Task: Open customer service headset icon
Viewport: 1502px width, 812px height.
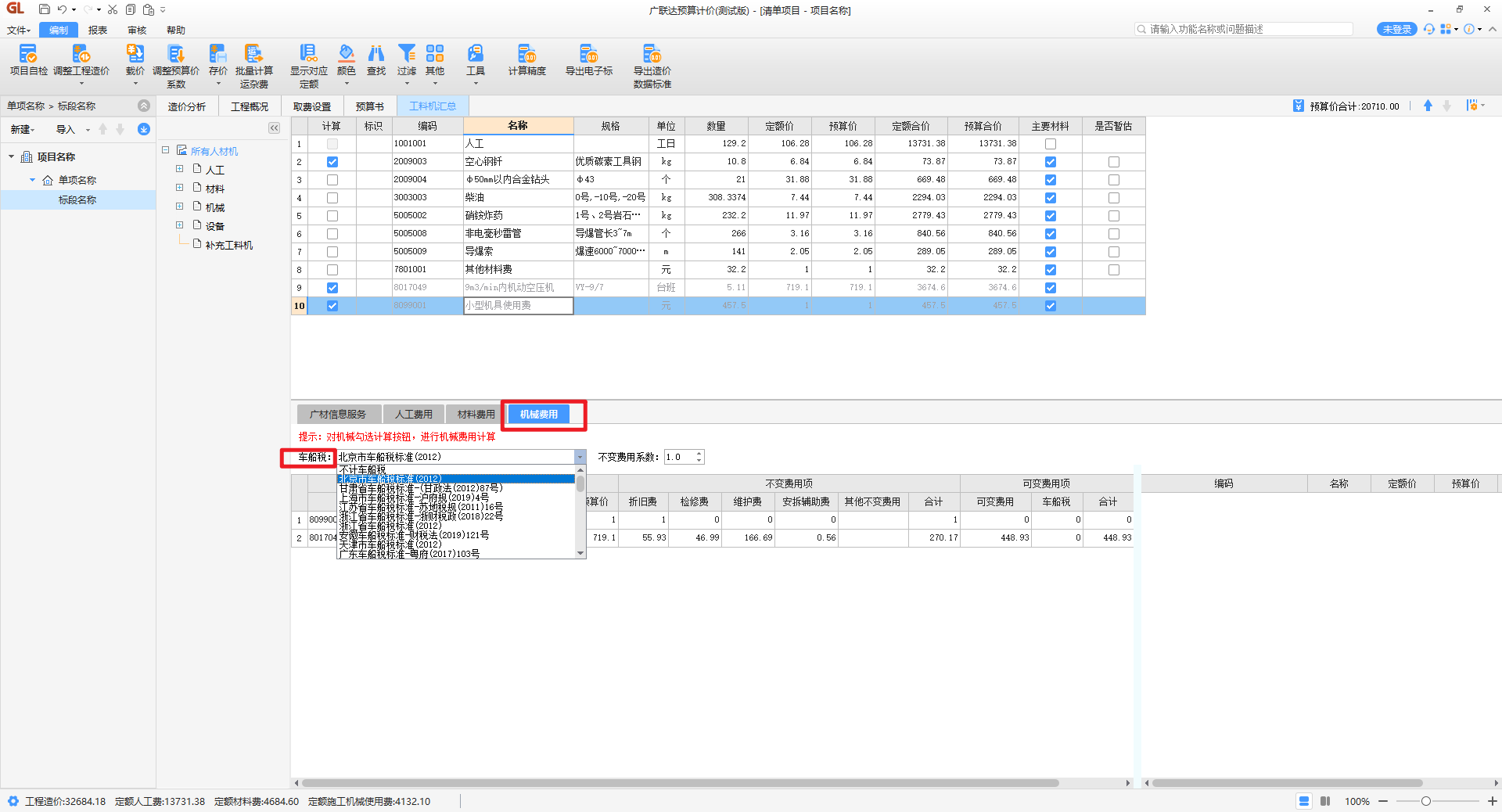Action: coord(1429,29)
